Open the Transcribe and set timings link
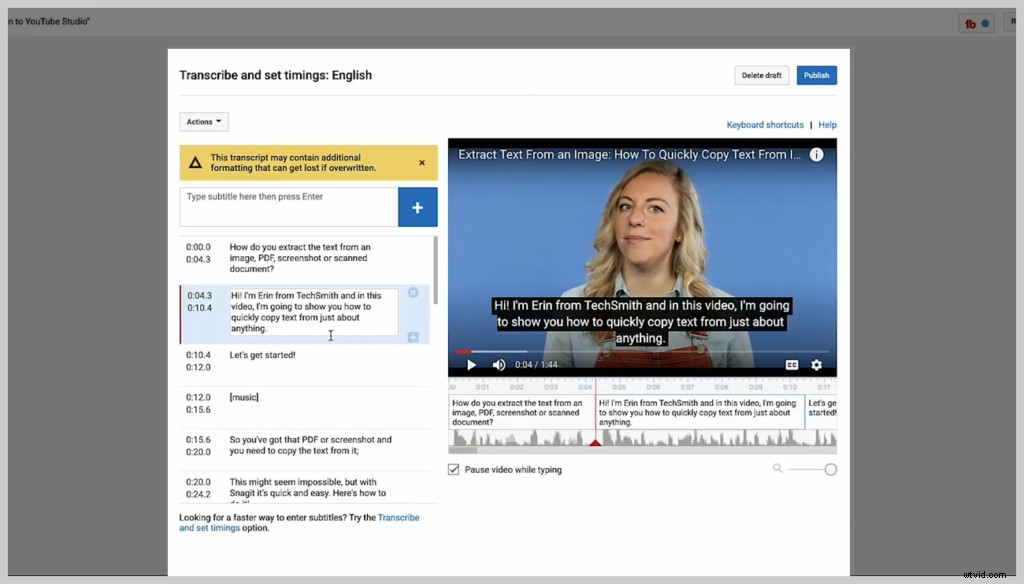Image resolution: width=1024 pixels, height=584 pixels. (399, 517)
